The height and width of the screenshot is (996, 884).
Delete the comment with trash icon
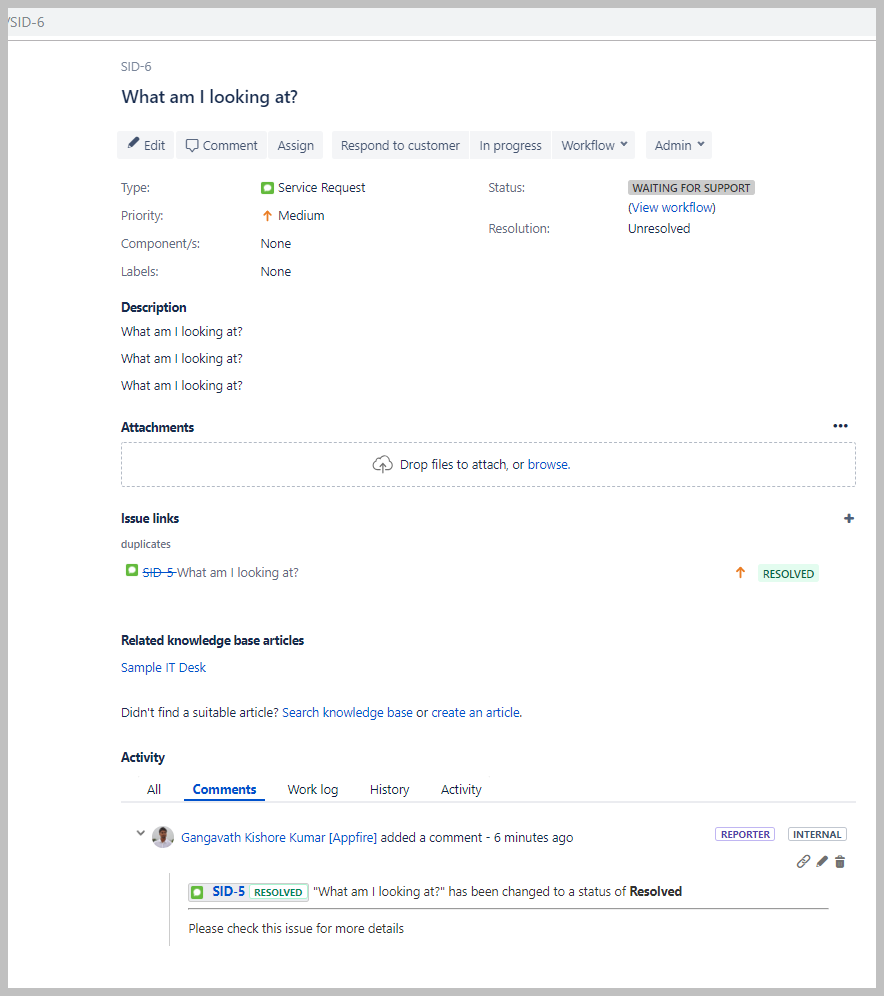coord(840,862)
